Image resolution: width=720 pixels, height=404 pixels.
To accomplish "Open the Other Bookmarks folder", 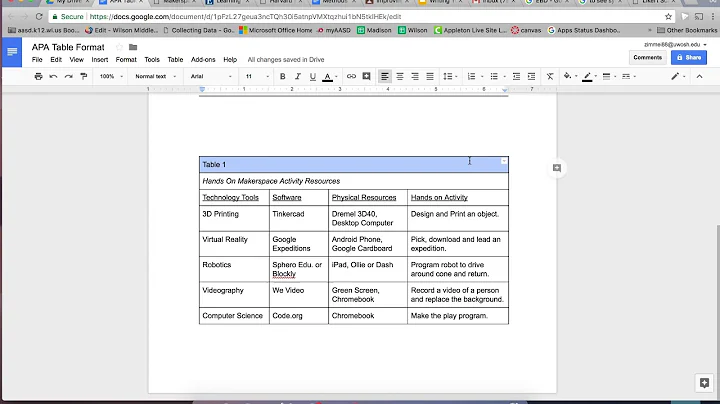I will pos(687,30).
